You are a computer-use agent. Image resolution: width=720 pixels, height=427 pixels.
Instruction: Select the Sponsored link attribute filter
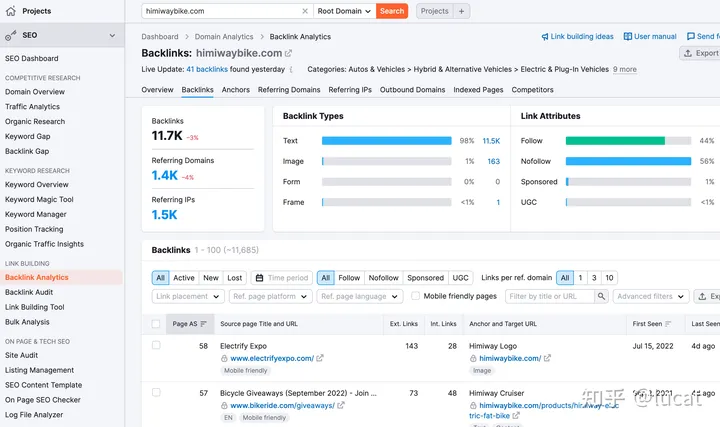pyautogui.click(x=425, y=278)
